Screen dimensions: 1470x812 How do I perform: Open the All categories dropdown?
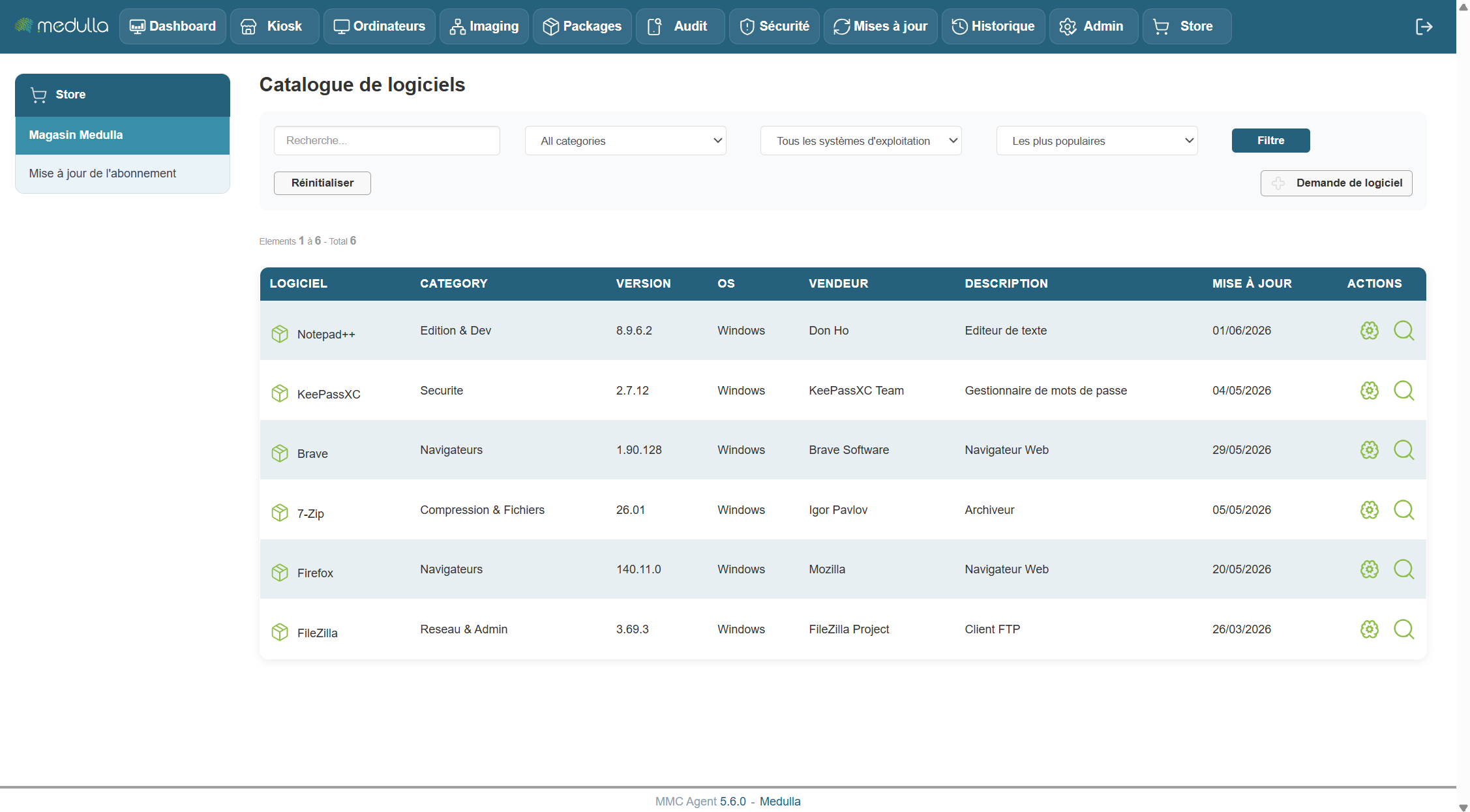tap(625, 141)
